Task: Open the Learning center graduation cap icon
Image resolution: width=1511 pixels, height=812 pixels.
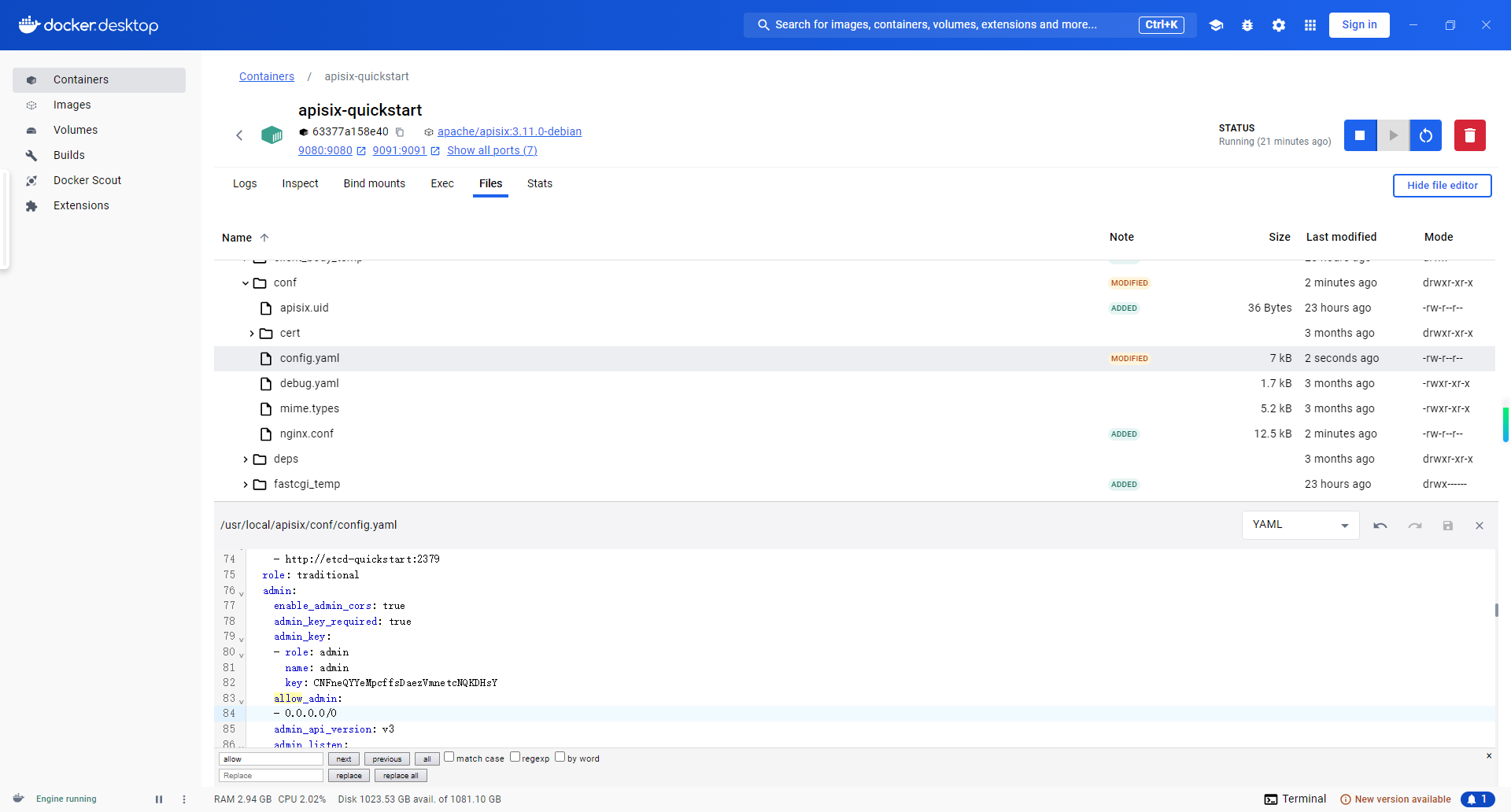Action: click(1216, 25)
